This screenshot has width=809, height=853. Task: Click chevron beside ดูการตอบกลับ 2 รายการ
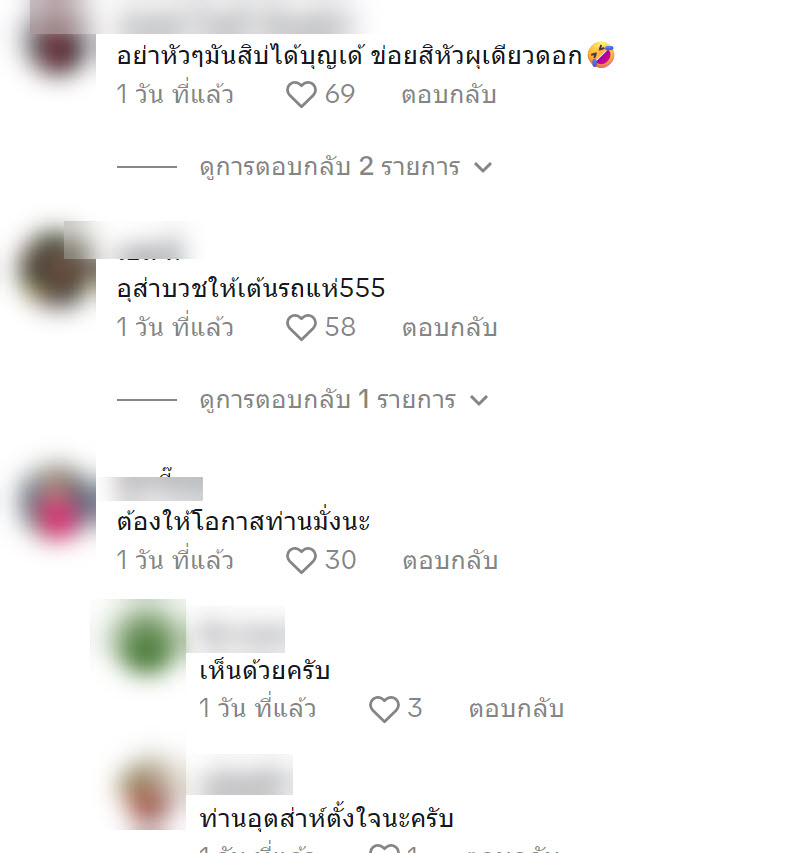(483, 167)
